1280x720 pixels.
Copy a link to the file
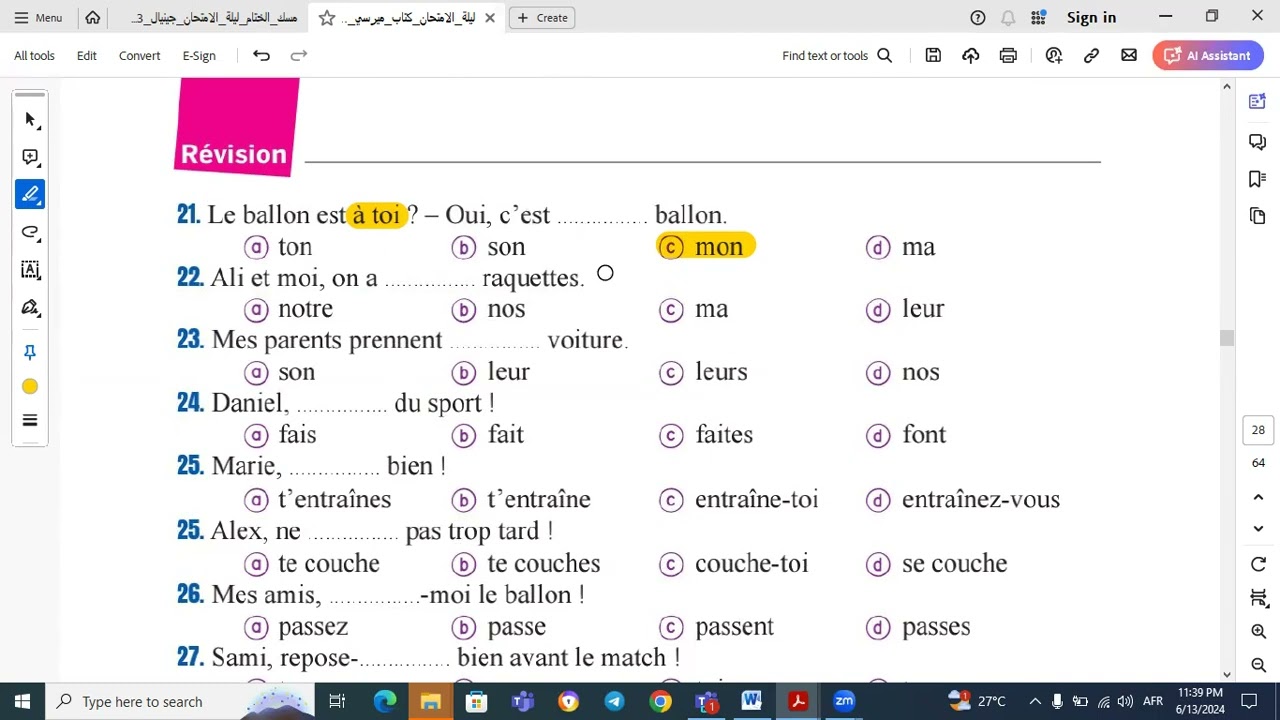(1091, 56)
